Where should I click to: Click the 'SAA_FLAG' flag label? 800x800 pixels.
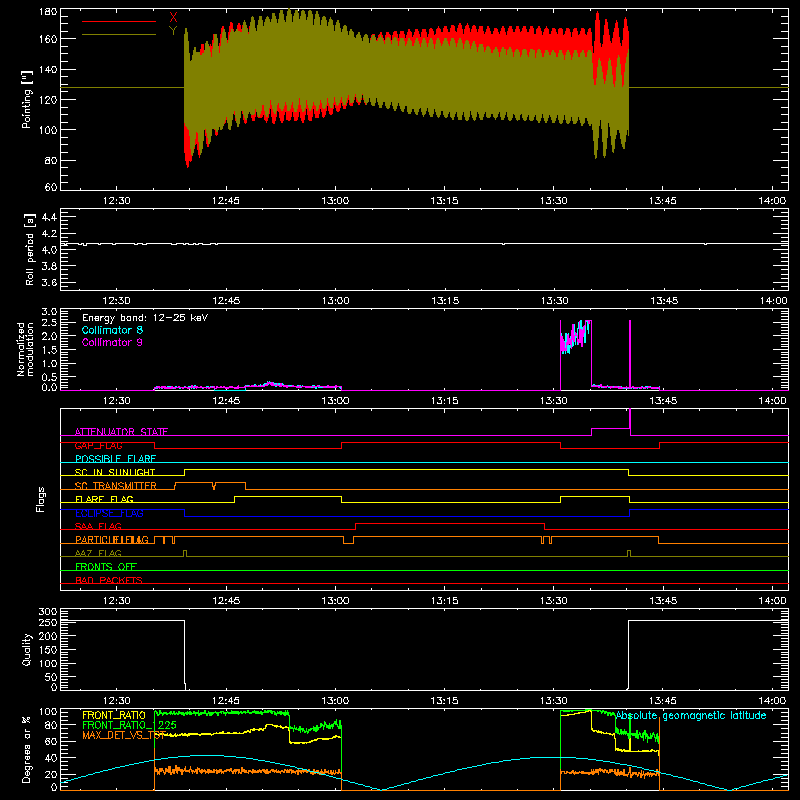(x=98, y=526)
